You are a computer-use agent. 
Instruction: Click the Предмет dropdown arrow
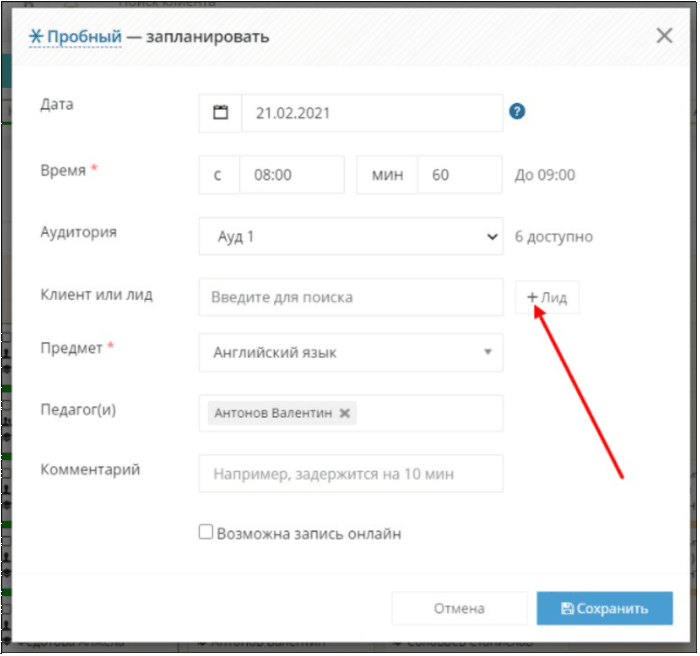pyautogui.click(x=489, y=353)
